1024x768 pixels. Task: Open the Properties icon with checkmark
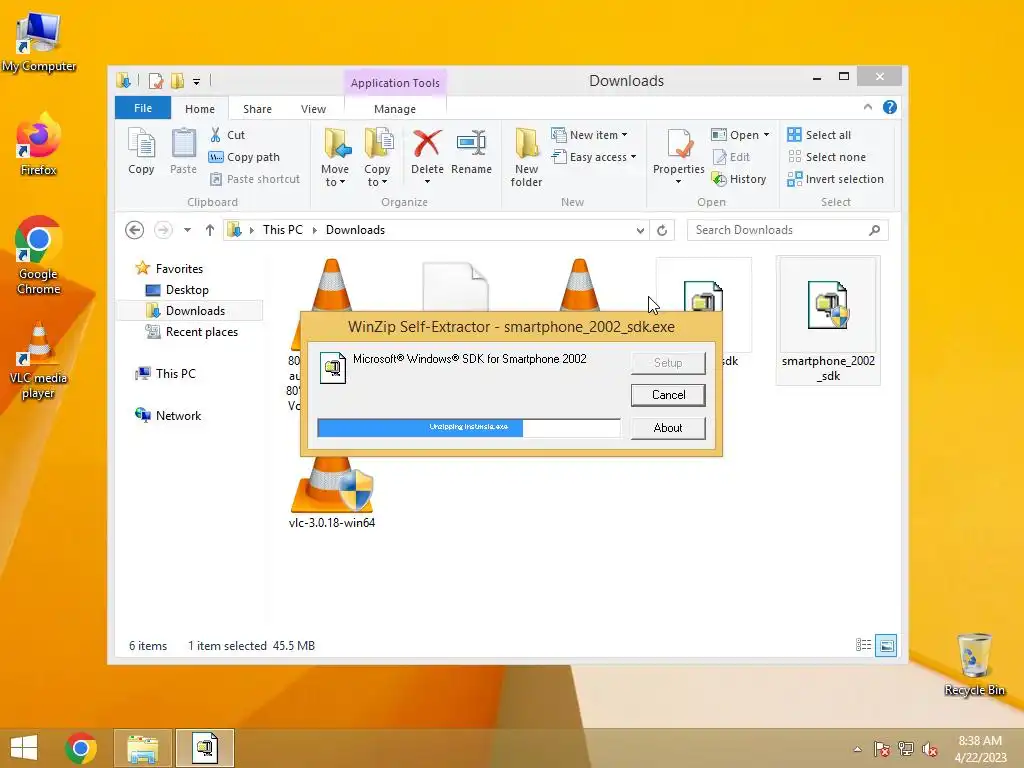(x=679, y=144)
